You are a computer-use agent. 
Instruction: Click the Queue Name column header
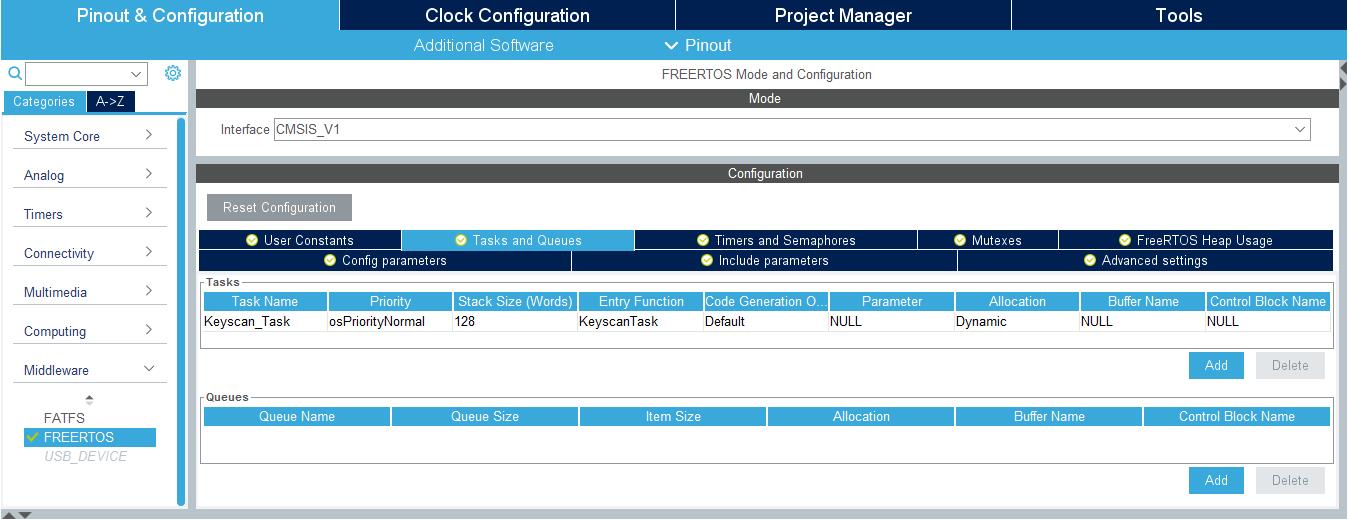coord(297,416)
